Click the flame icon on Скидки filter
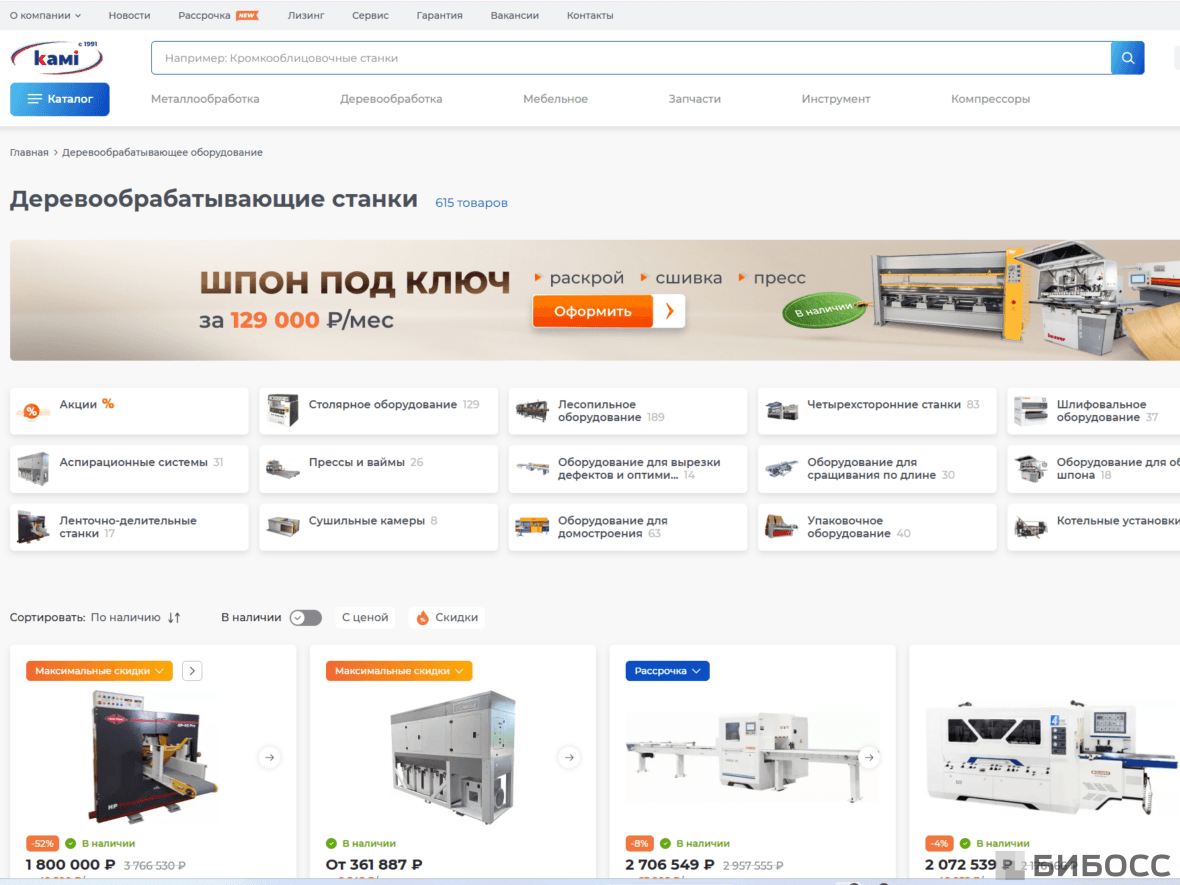This screenshot has height=885, width=1180. pyautogui.click(x=423, y=618)
